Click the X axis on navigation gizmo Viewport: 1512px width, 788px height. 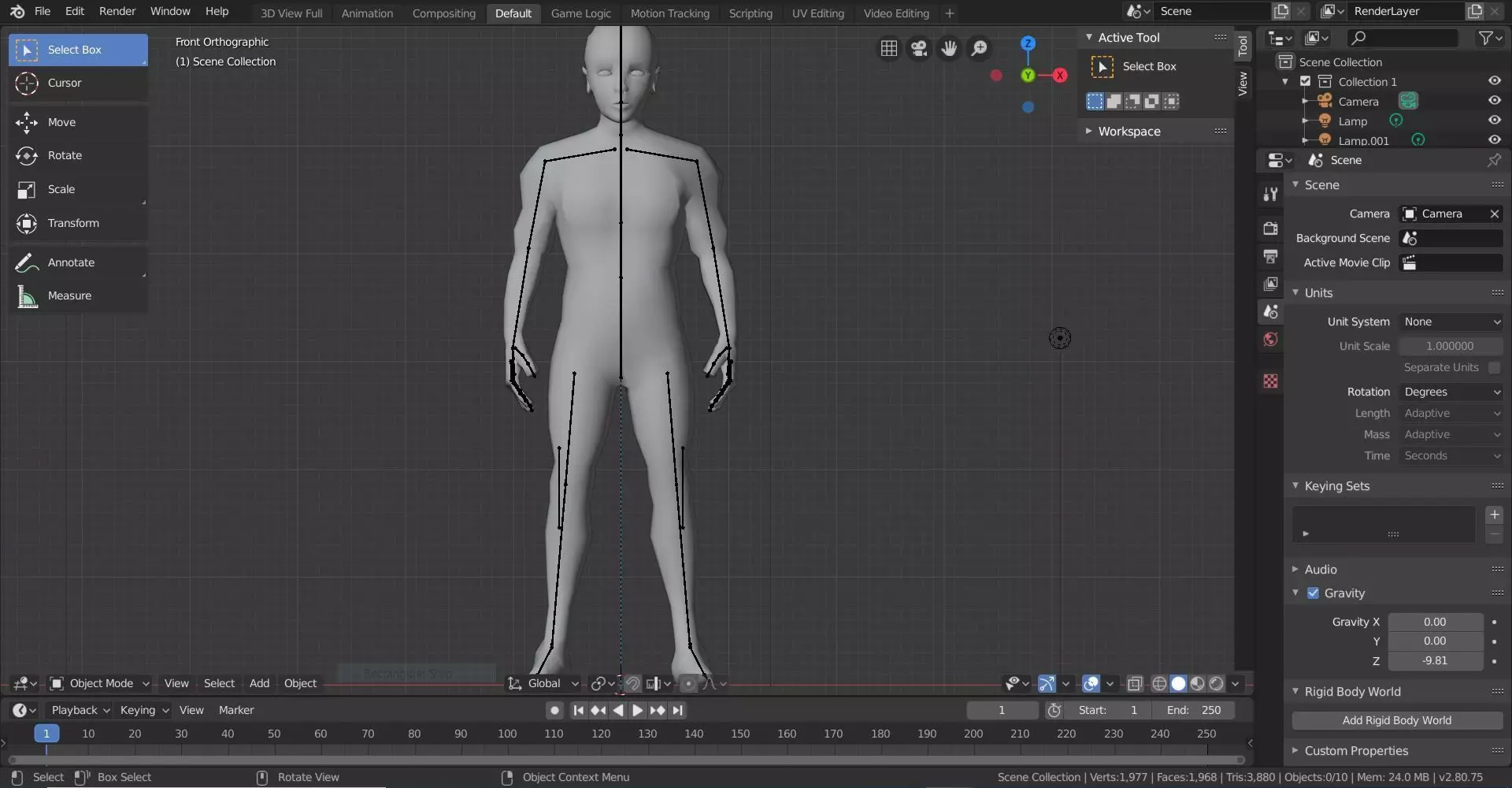click(x=1060, y=75)
